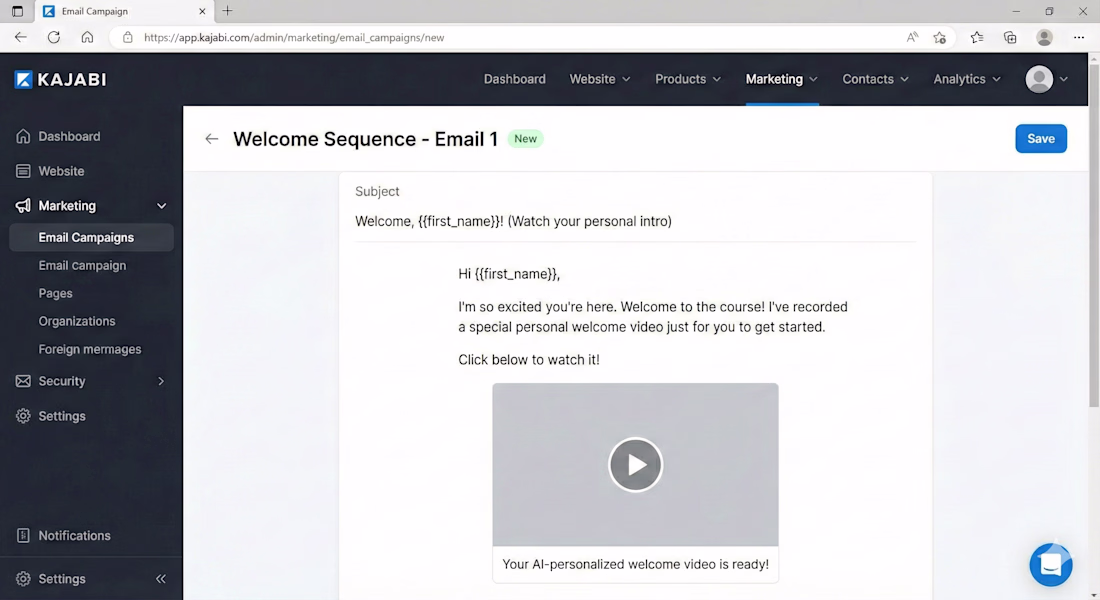Viewport: 1100px width, 600px height.
Task: Click the browser address bar URL
Action: [x=294, y=38]
